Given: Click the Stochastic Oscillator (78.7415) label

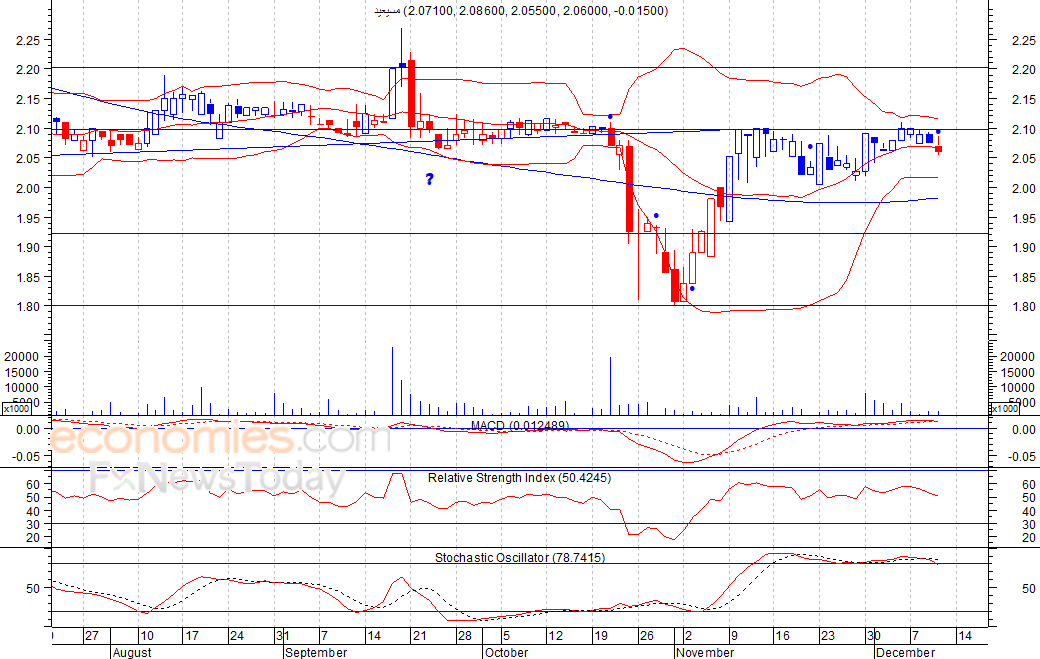Looking at the screenshot, I should pos(520,558).
